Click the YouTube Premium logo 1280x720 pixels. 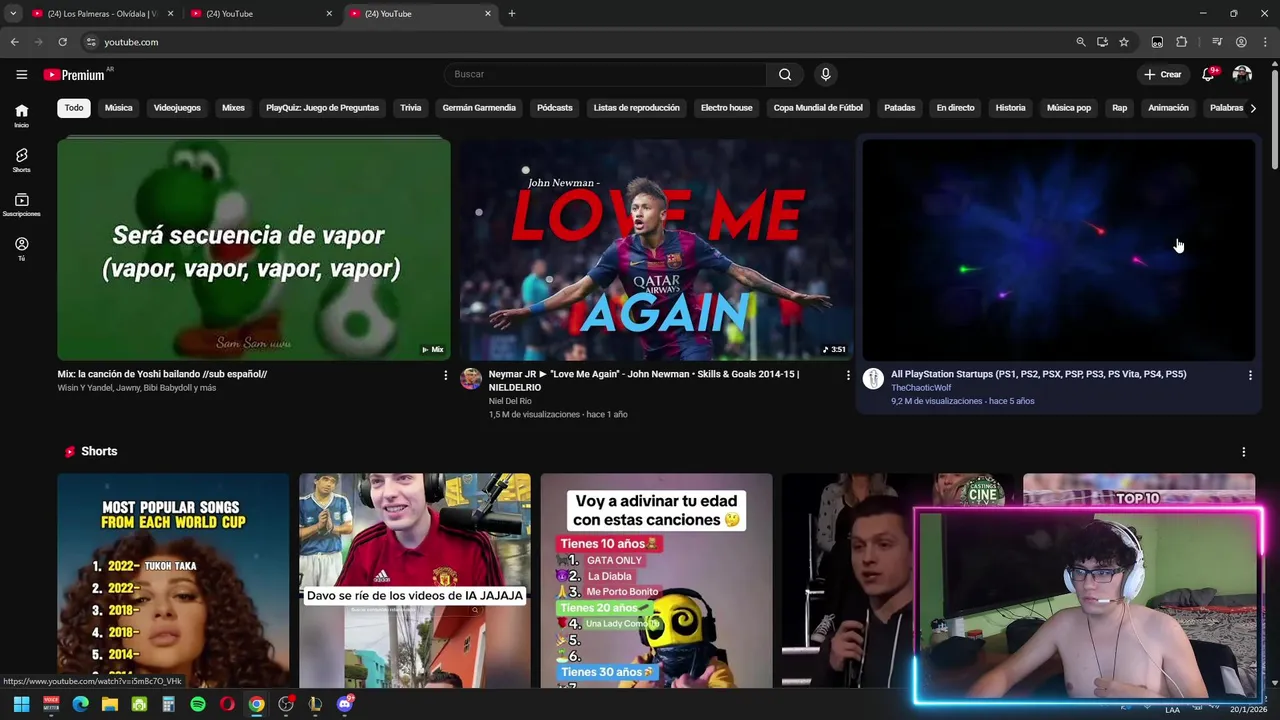(x=75, y=75)
